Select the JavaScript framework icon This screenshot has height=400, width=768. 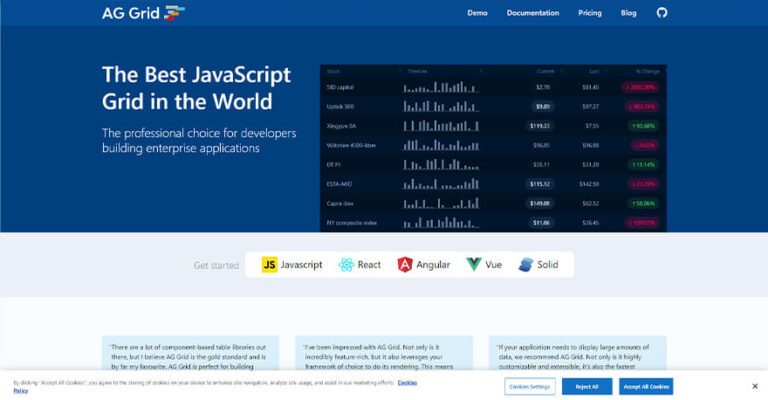point(269,265)
